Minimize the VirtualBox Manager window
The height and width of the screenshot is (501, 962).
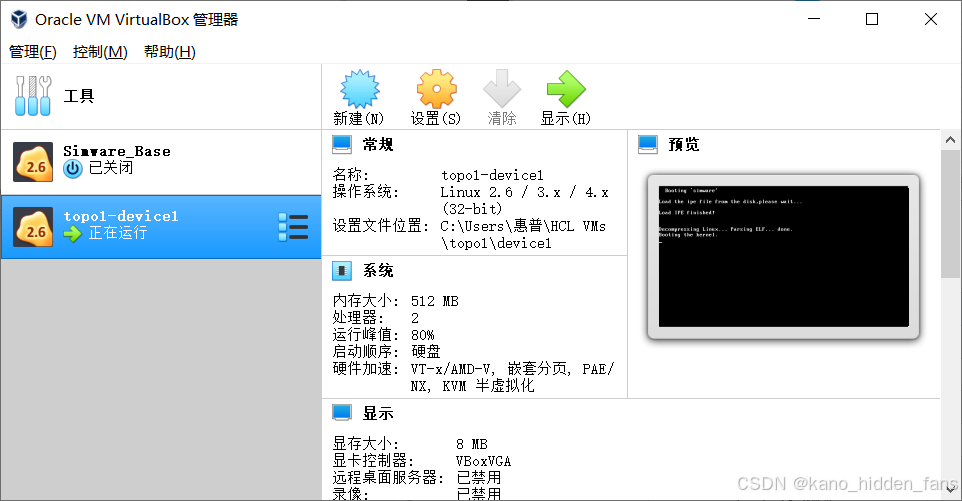pyautogui.click(x=814, y=19)
